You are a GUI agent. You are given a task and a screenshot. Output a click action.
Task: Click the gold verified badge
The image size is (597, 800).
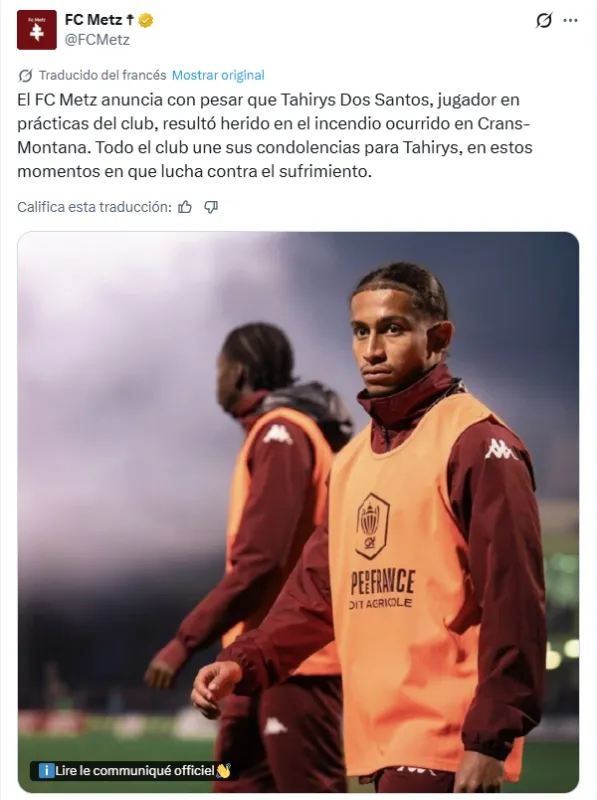pyautogui.click(x=146, y=20)
